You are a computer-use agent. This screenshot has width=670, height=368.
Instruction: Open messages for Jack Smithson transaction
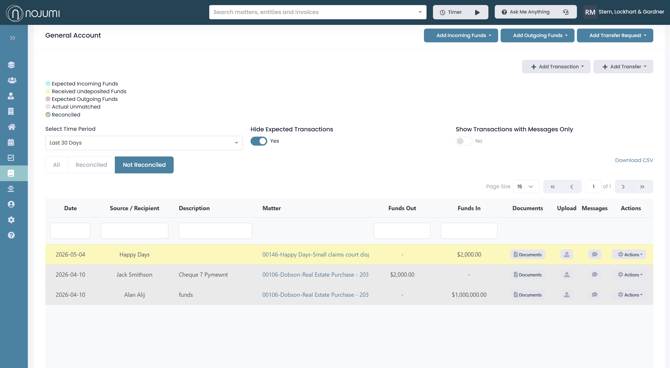594,274
